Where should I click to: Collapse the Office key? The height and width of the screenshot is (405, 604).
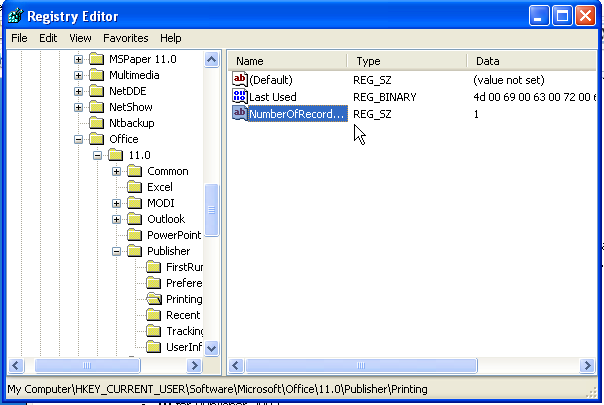[78, 139]
